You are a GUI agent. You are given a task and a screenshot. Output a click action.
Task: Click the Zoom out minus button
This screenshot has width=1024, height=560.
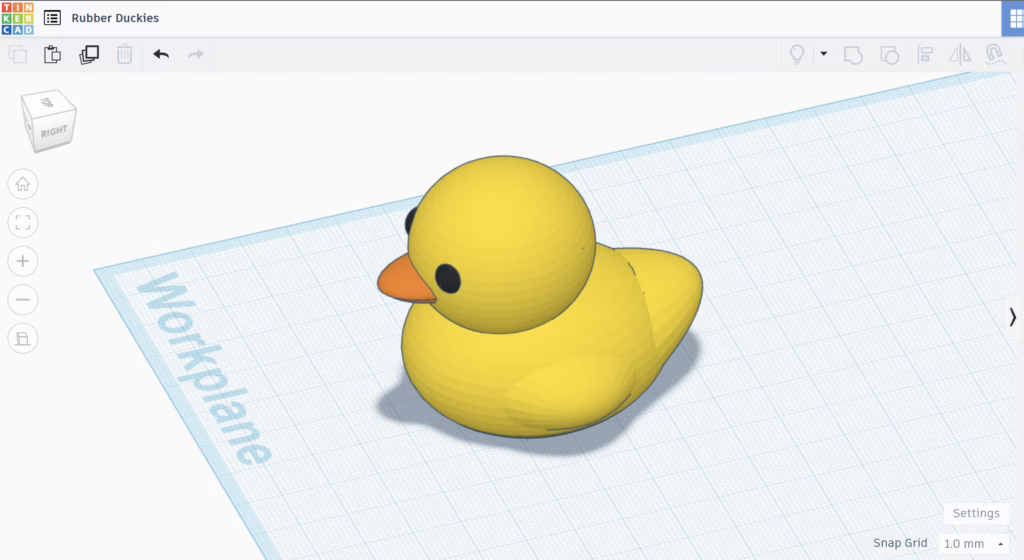tap(23, 300)
